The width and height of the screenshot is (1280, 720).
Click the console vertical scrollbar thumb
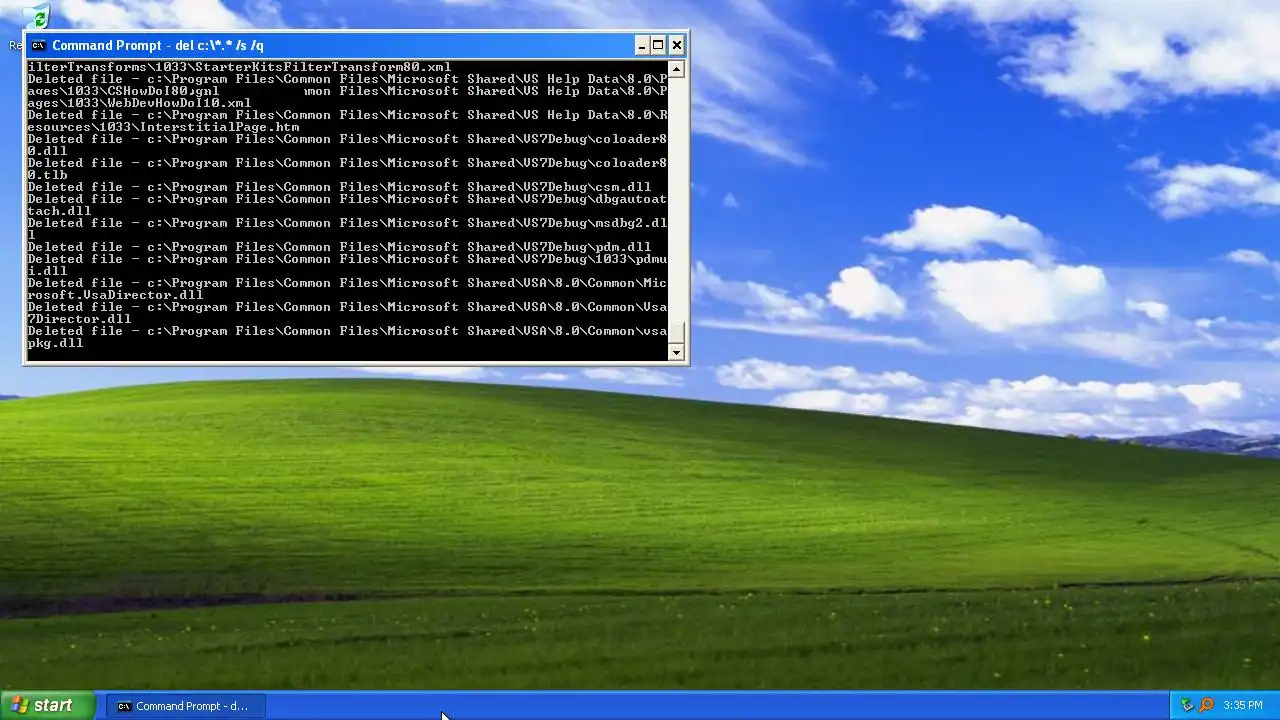click(x=676, y=333)
